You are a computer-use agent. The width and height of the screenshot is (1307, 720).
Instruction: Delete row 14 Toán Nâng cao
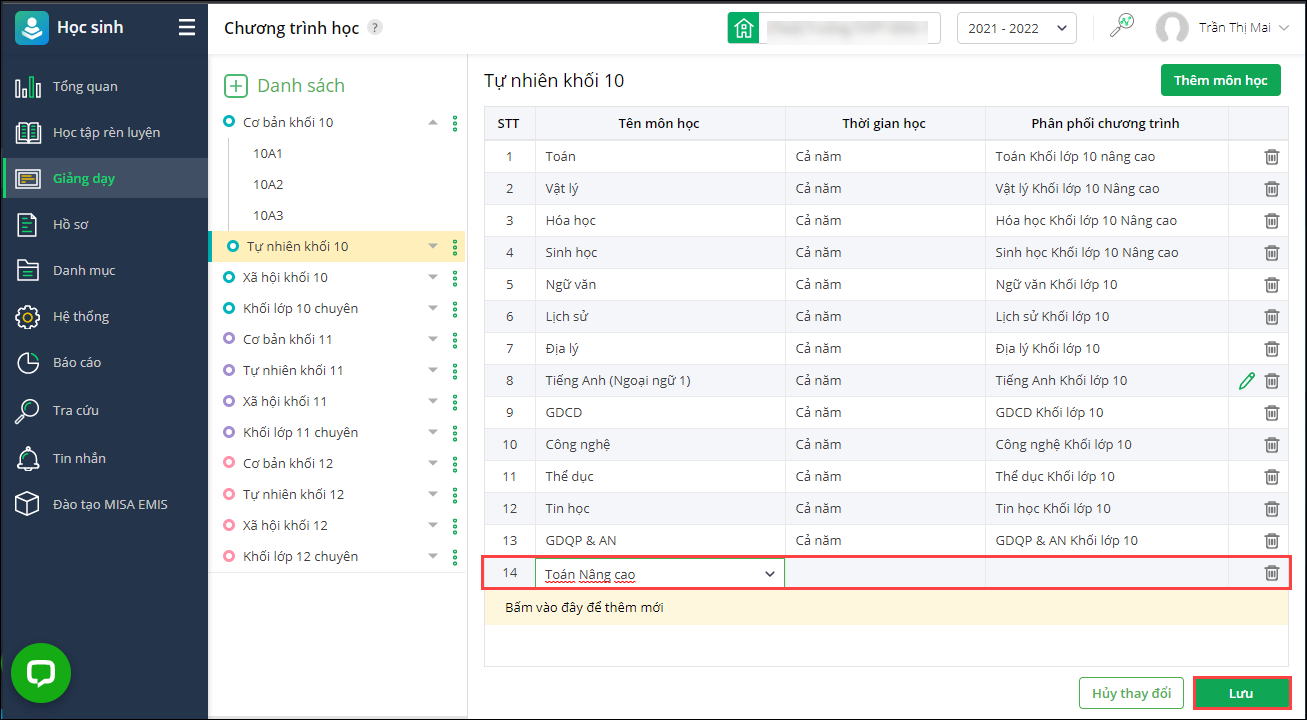pyautogui.click(x=1272, y=573)
